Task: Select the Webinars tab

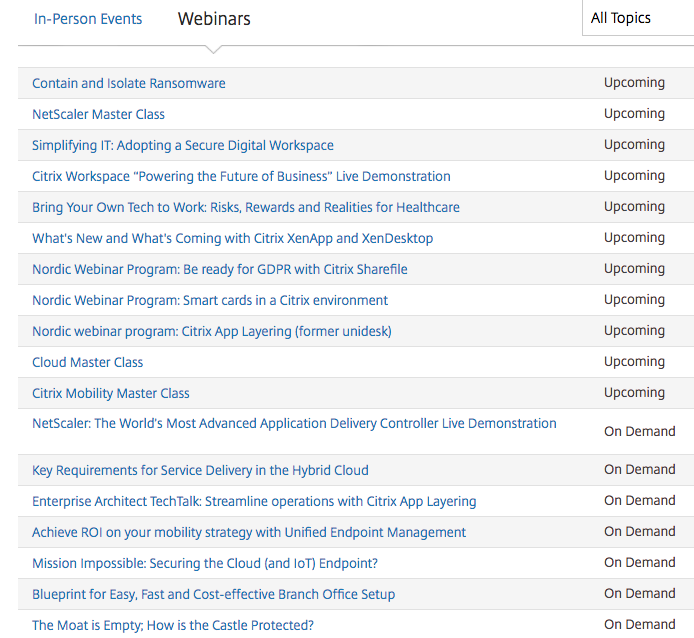Action: click(x=214, y=19)
